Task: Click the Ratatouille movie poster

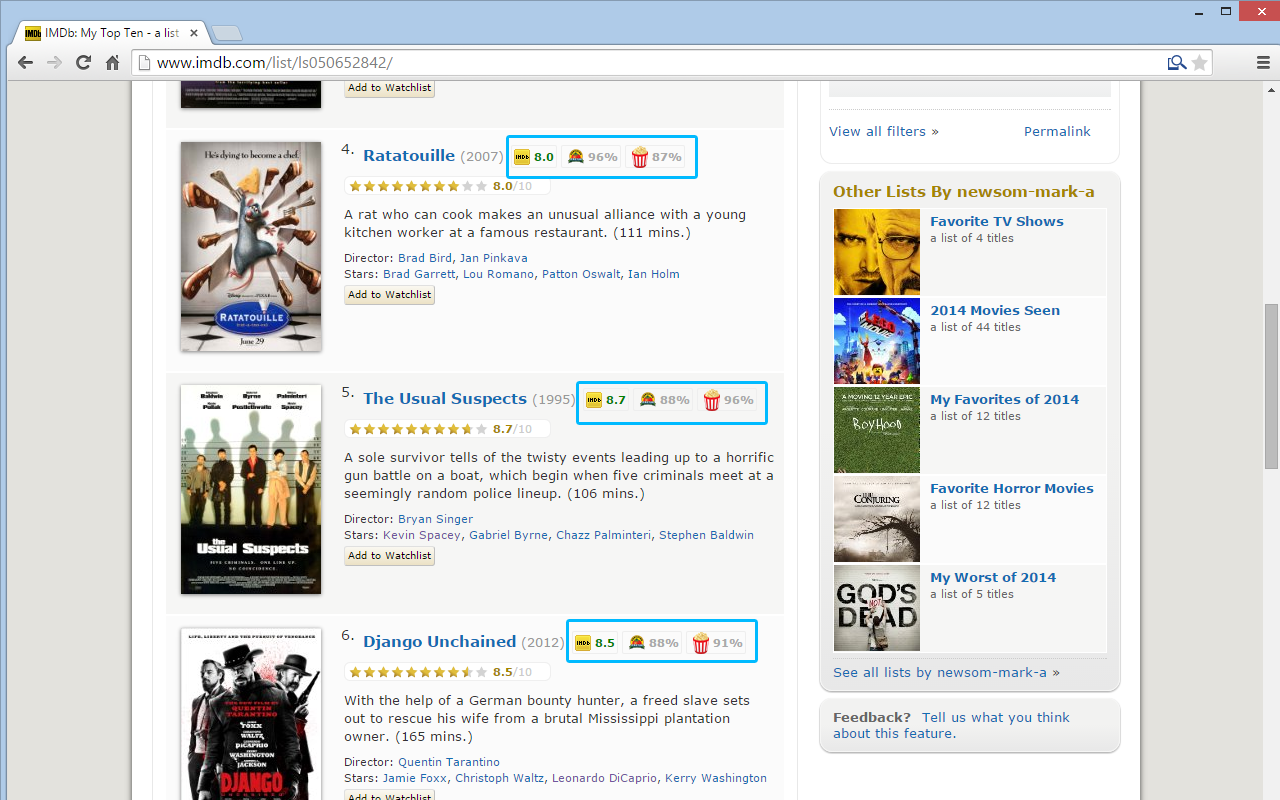Action: [x=251, y=246]
